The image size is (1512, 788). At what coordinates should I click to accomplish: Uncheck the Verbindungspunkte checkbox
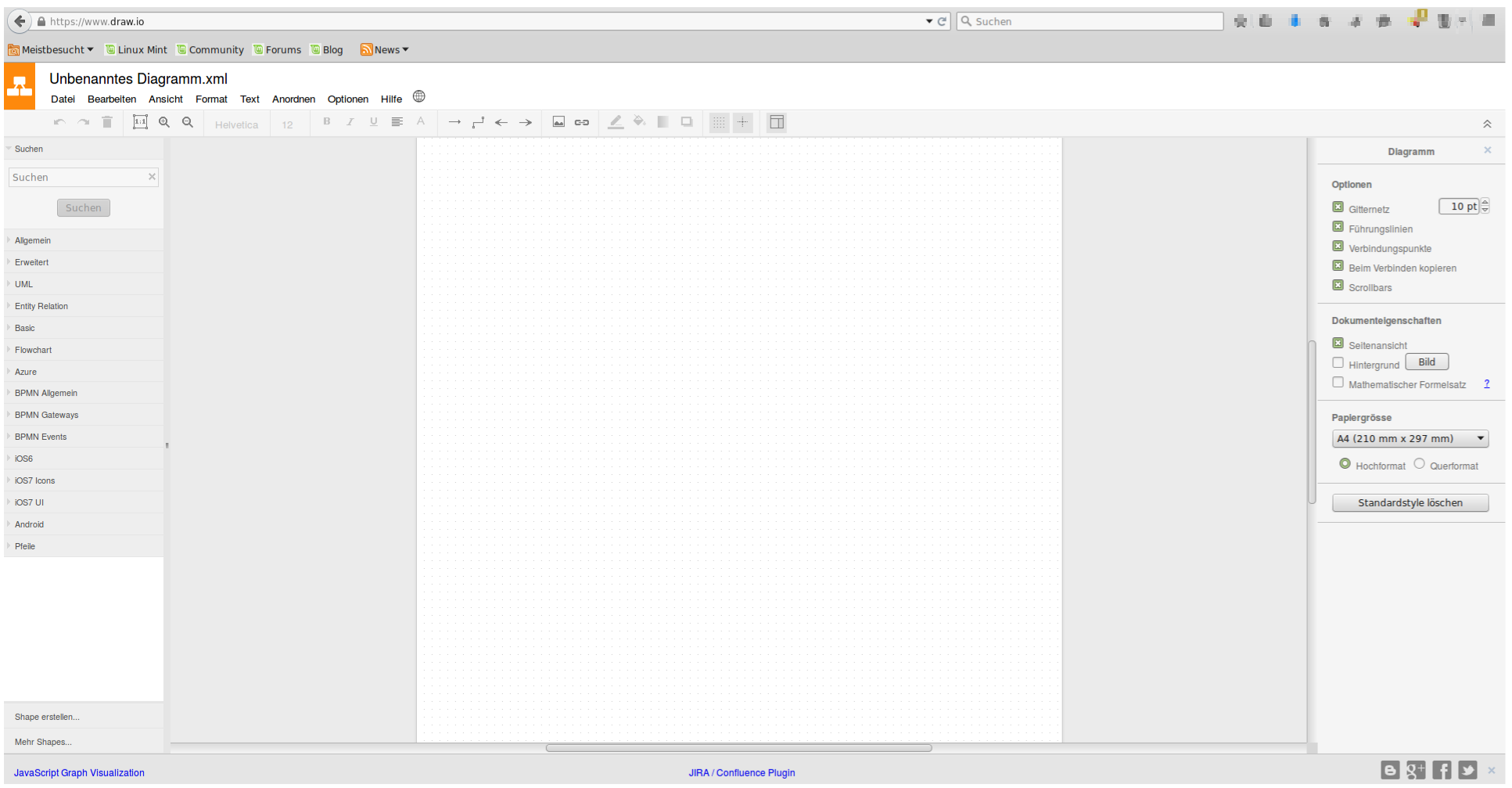pyautogui.click(x=1338, y=246)
